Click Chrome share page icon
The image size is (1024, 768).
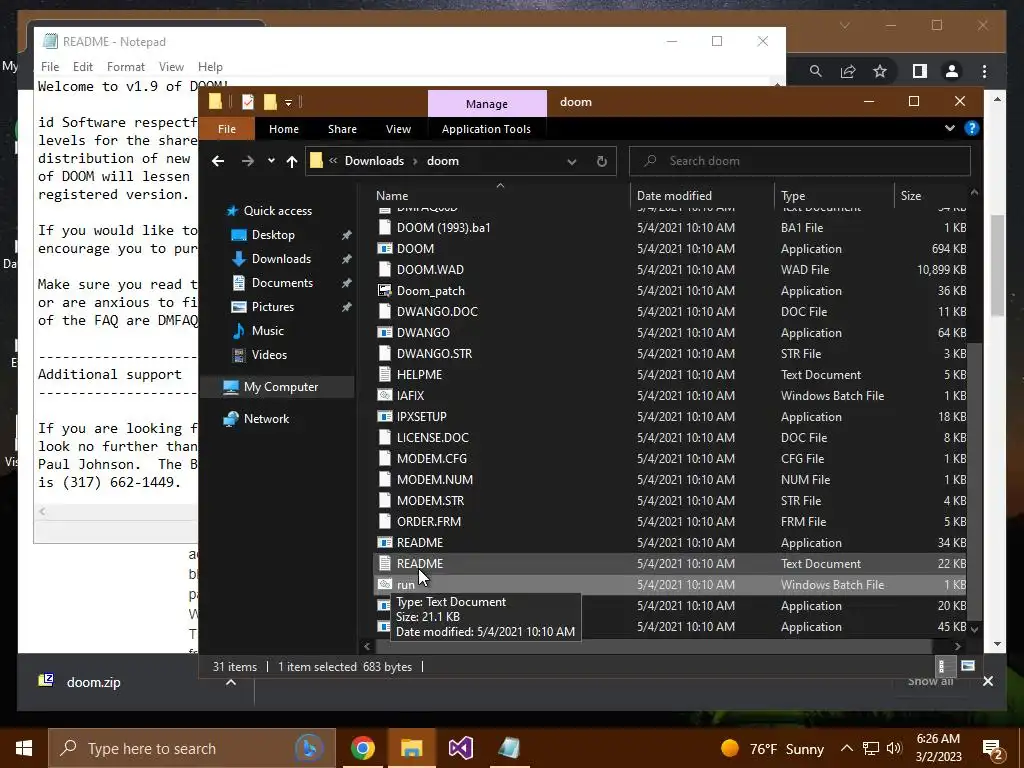(x=848, y=71)
